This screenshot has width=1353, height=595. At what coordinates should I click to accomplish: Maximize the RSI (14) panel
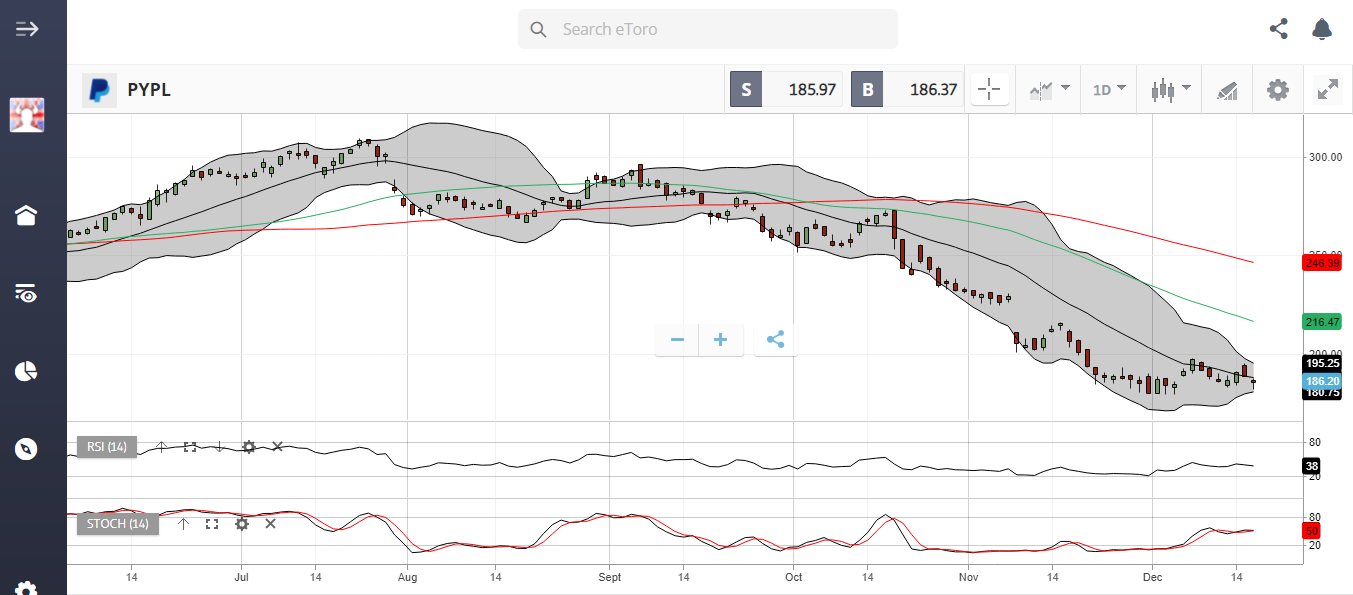(190, 447)
